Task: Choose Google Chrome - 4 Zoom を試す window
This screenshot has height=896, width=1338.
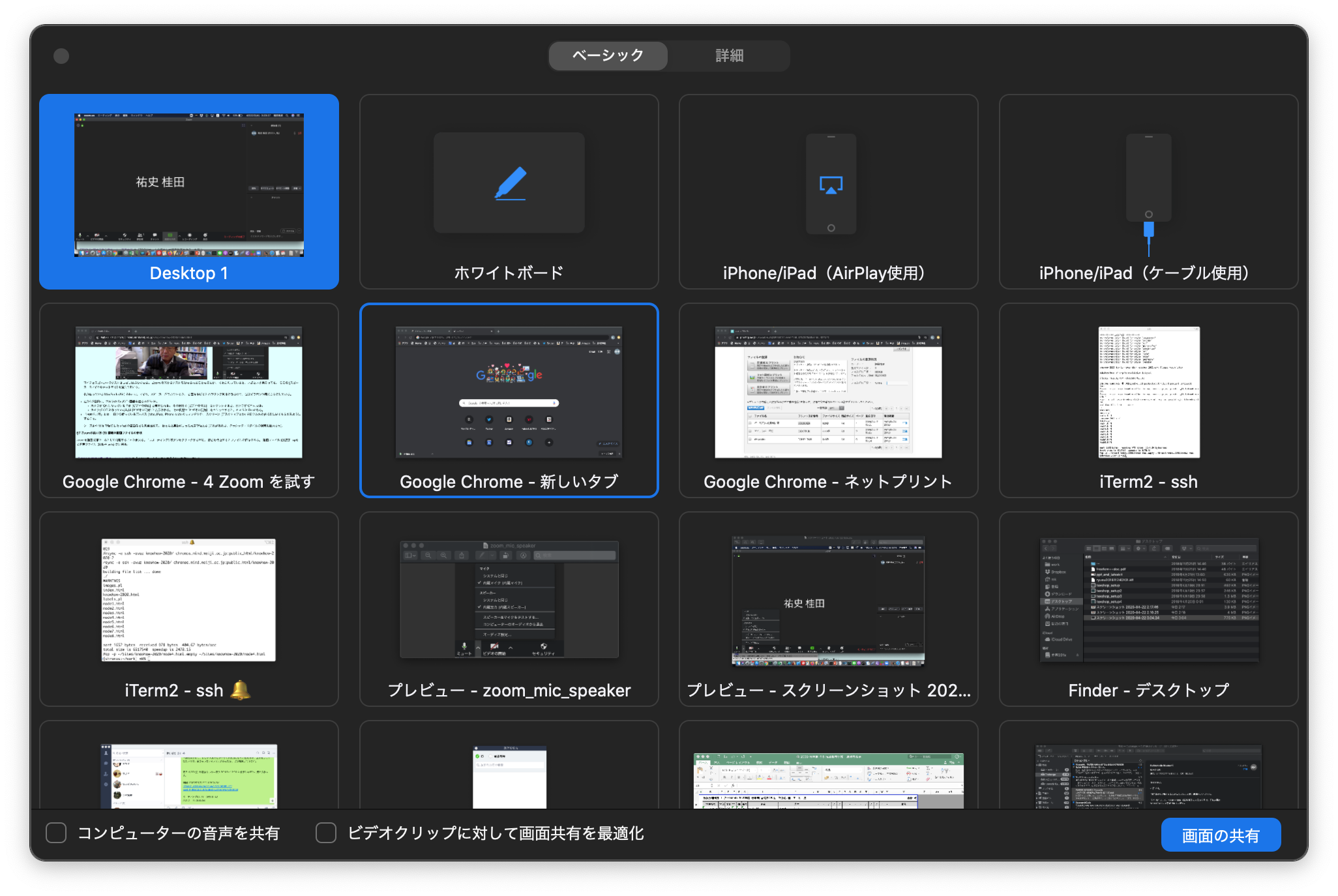Action: (x=189, y=400)
